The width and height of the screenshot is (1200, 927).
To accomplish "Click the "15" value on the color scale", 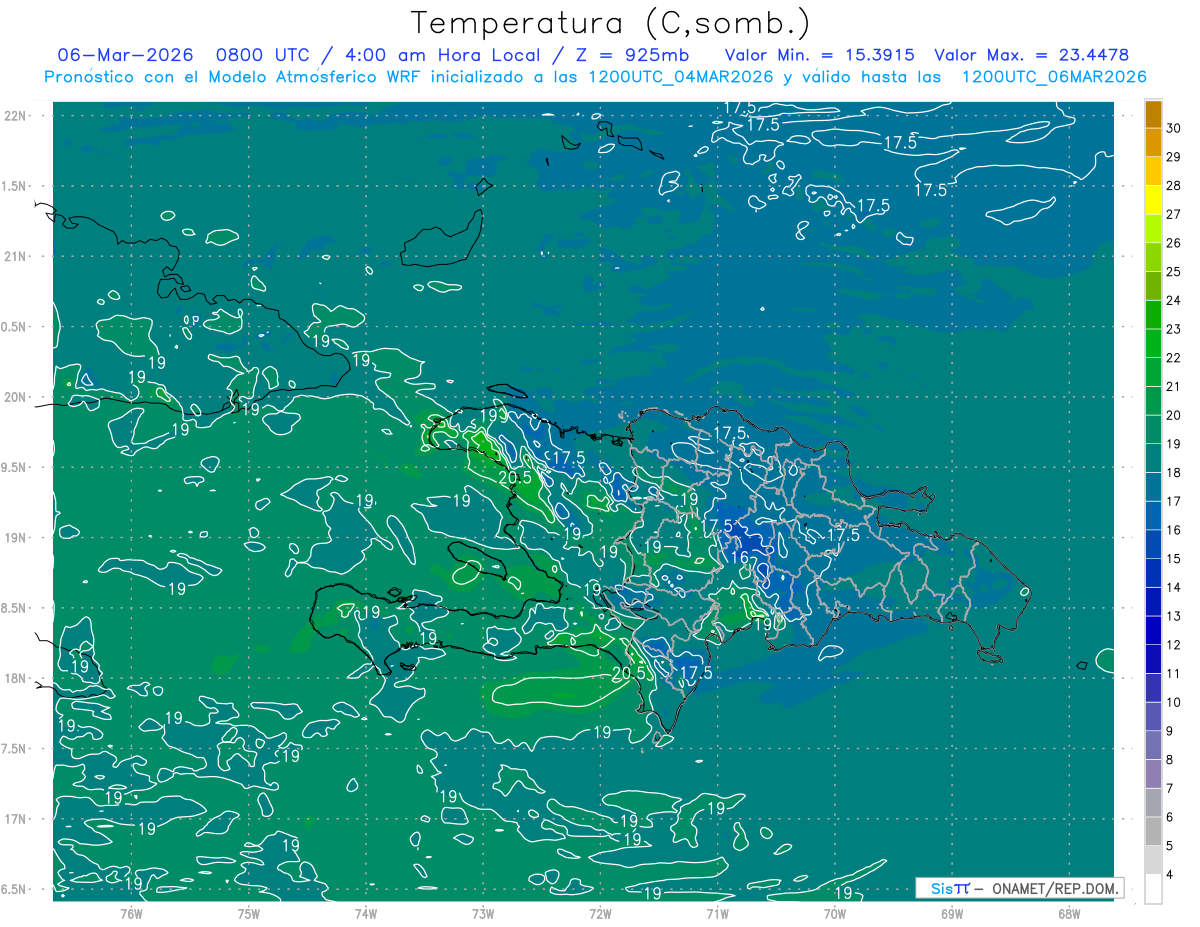I will pyautogui.click(x=1174, y=558).
